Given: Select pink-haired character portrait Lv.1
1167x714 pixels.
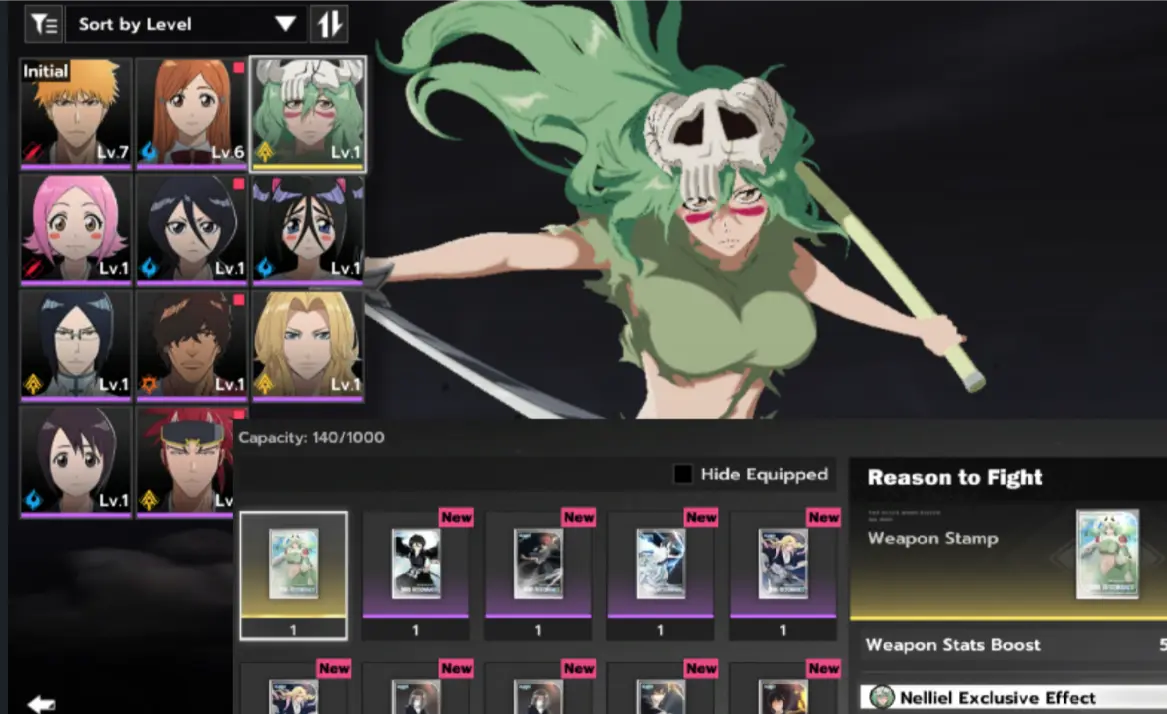Looking at the screenshot, I should (76, 229).
